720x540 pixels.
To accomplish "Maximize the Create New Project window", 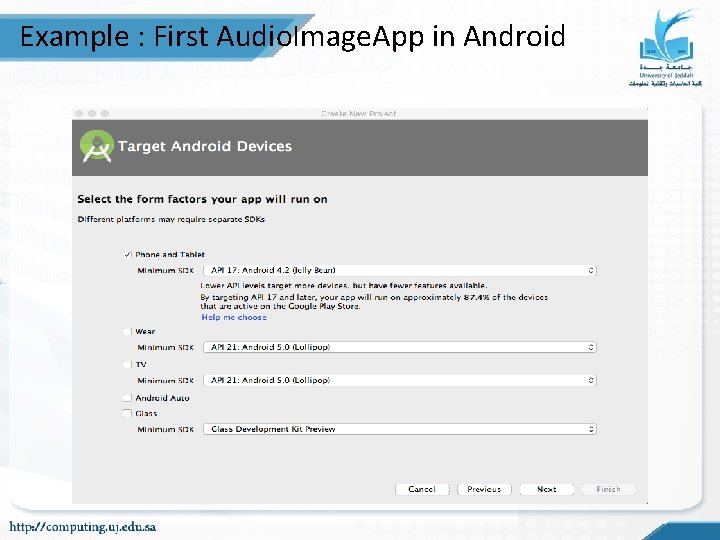I will click(x=105, y=113).
